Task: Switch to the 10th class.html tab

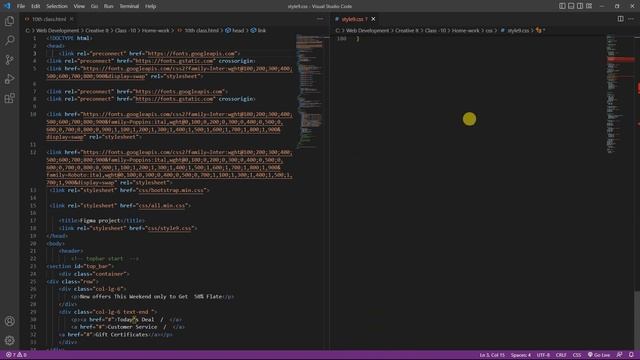Action: (49, 19)
